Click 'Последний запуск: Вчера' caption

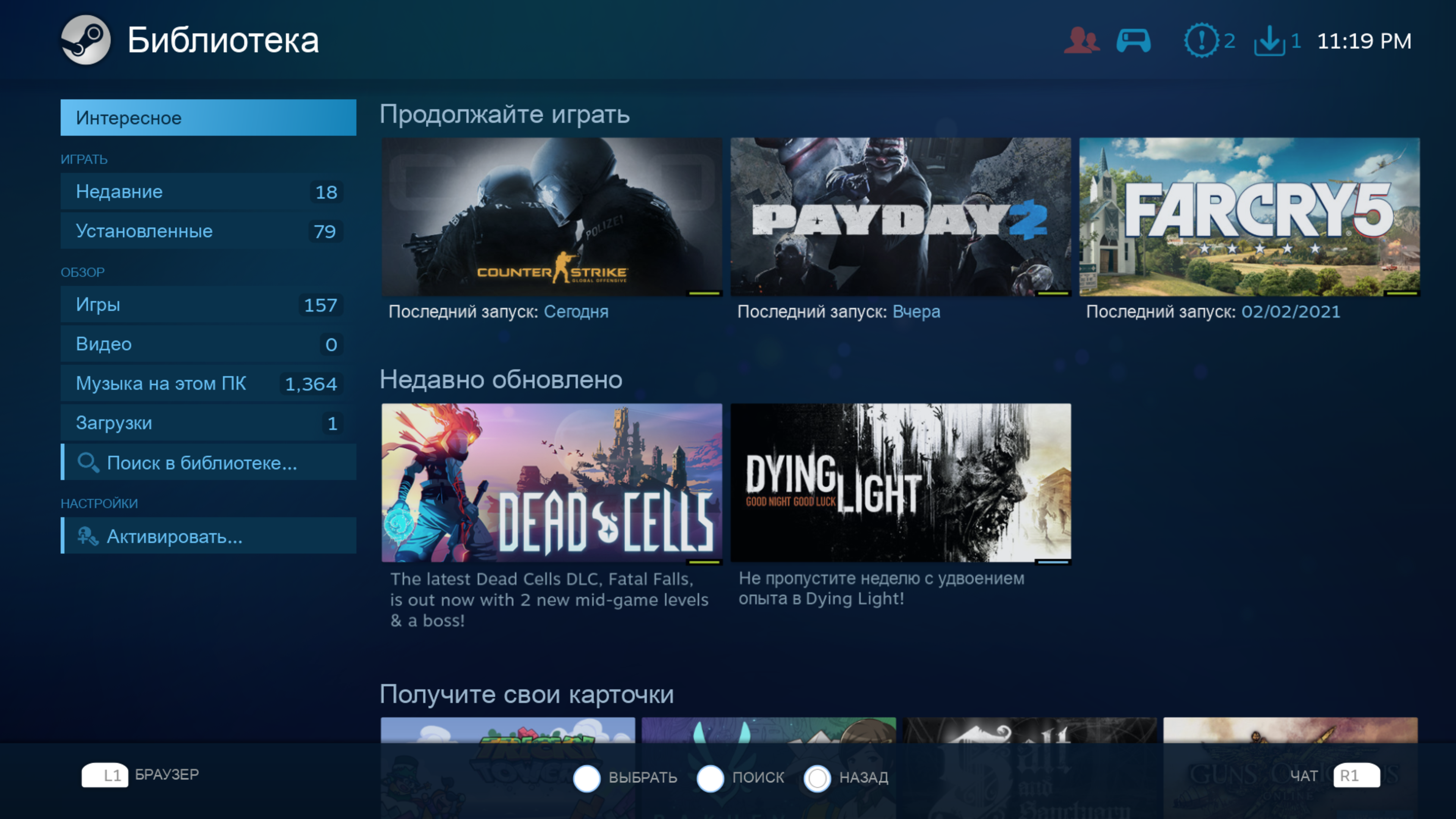click(x=839, y=312)
